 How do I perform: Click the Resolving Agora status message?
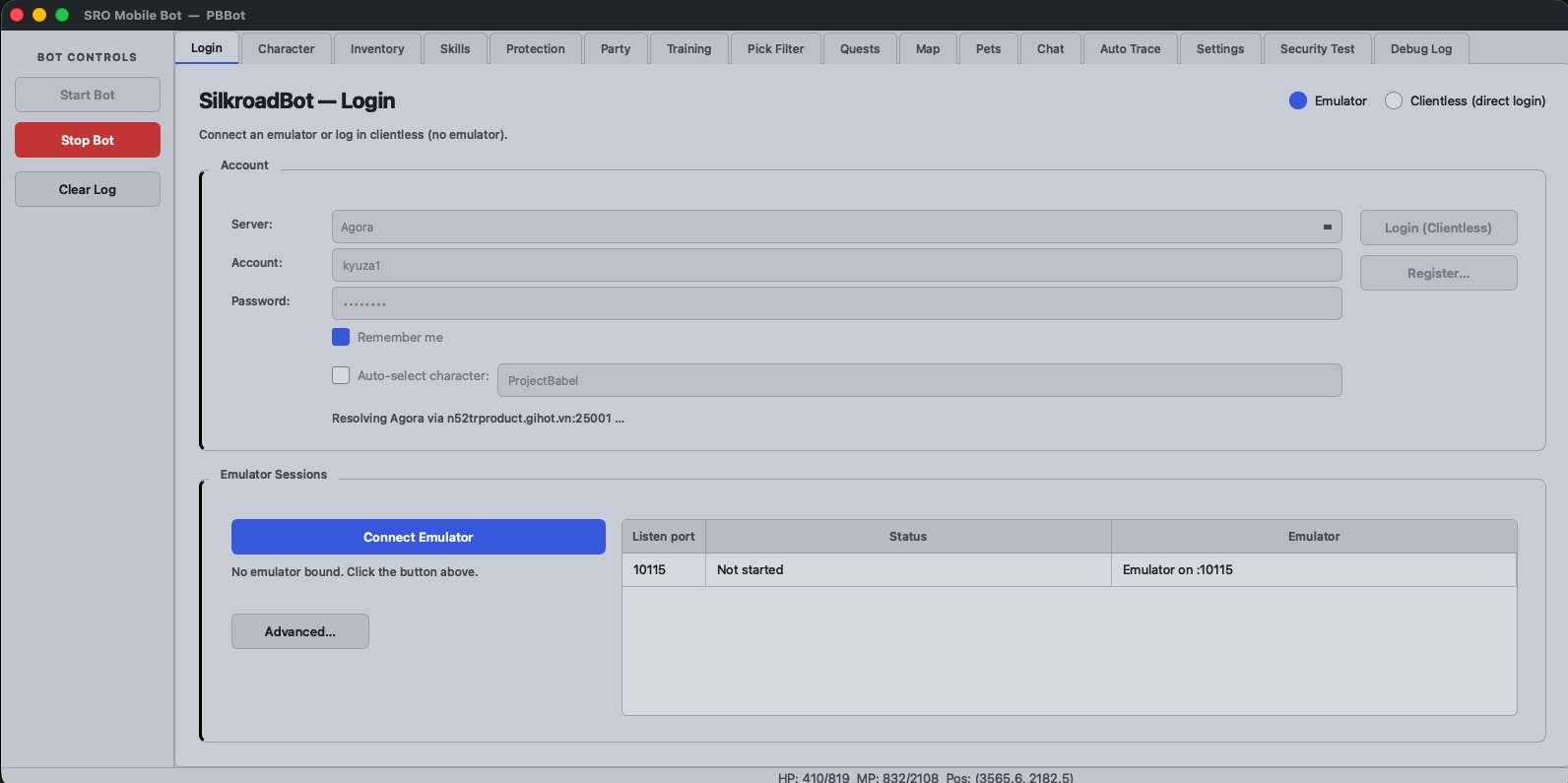tap(478, 418)
